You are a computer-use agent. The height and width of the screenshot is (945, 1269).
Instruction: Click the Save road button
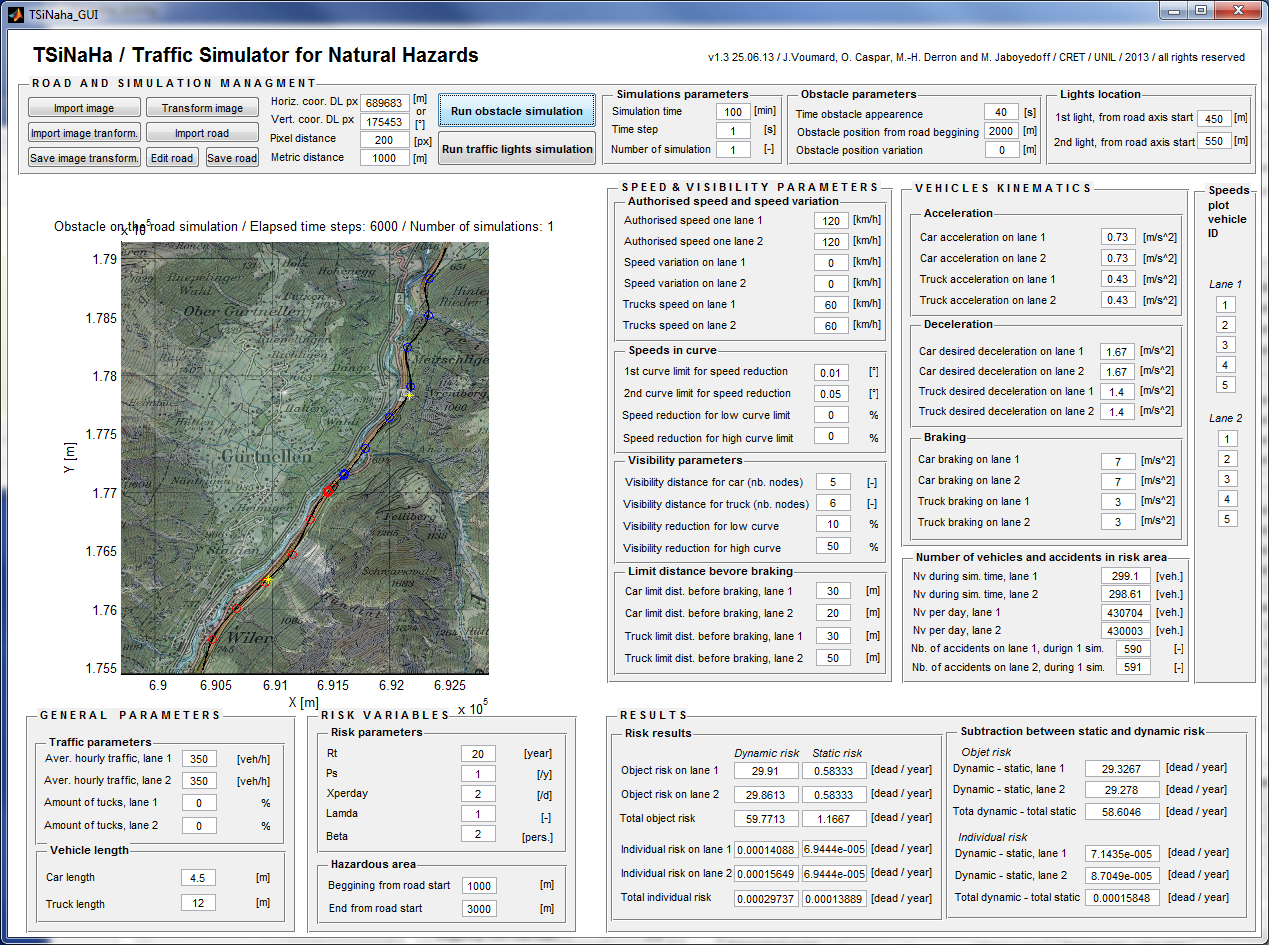(232, 158)
